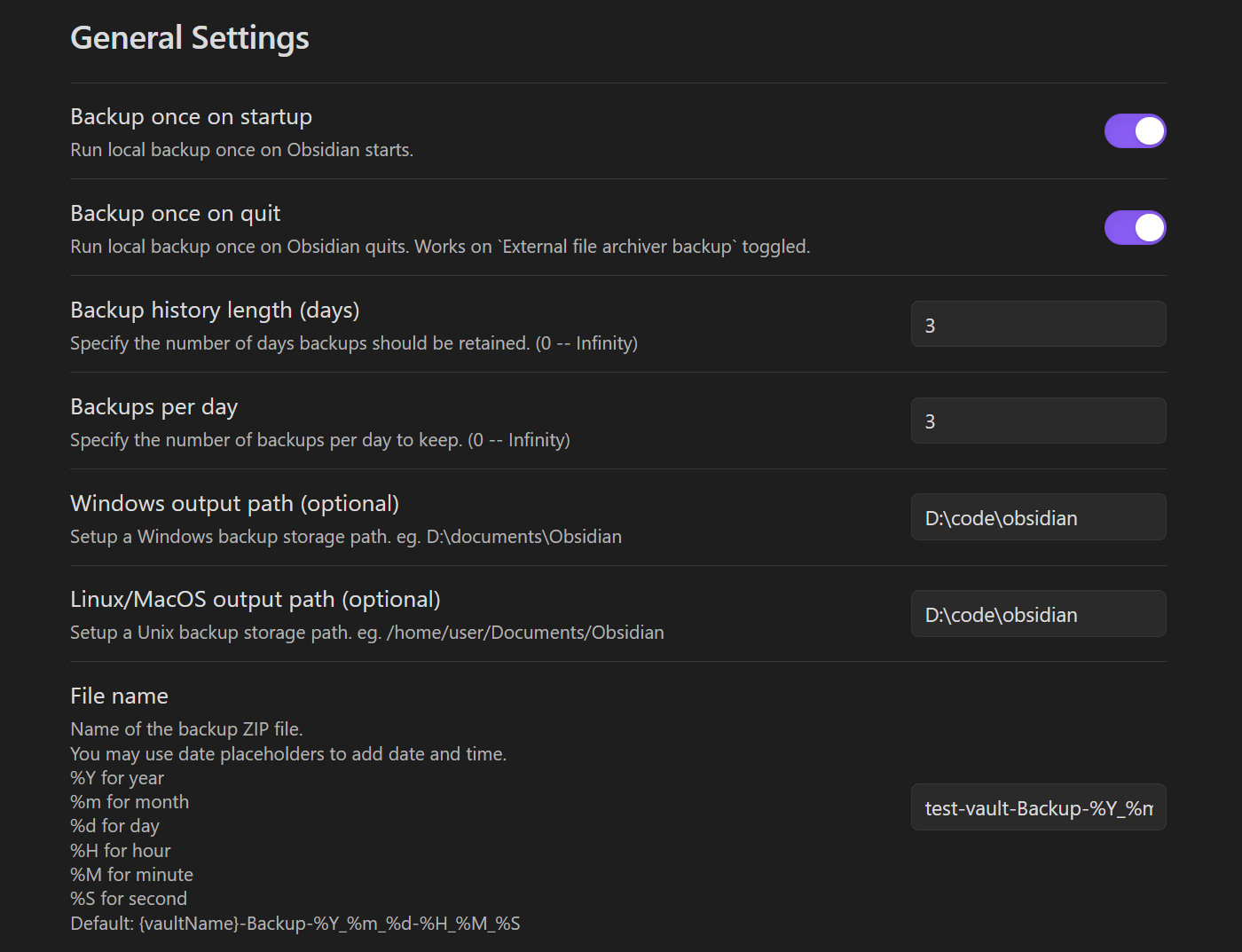1242x952 pixels.
Task: Click the Backup history length input field
Action: click(1038, 325)
